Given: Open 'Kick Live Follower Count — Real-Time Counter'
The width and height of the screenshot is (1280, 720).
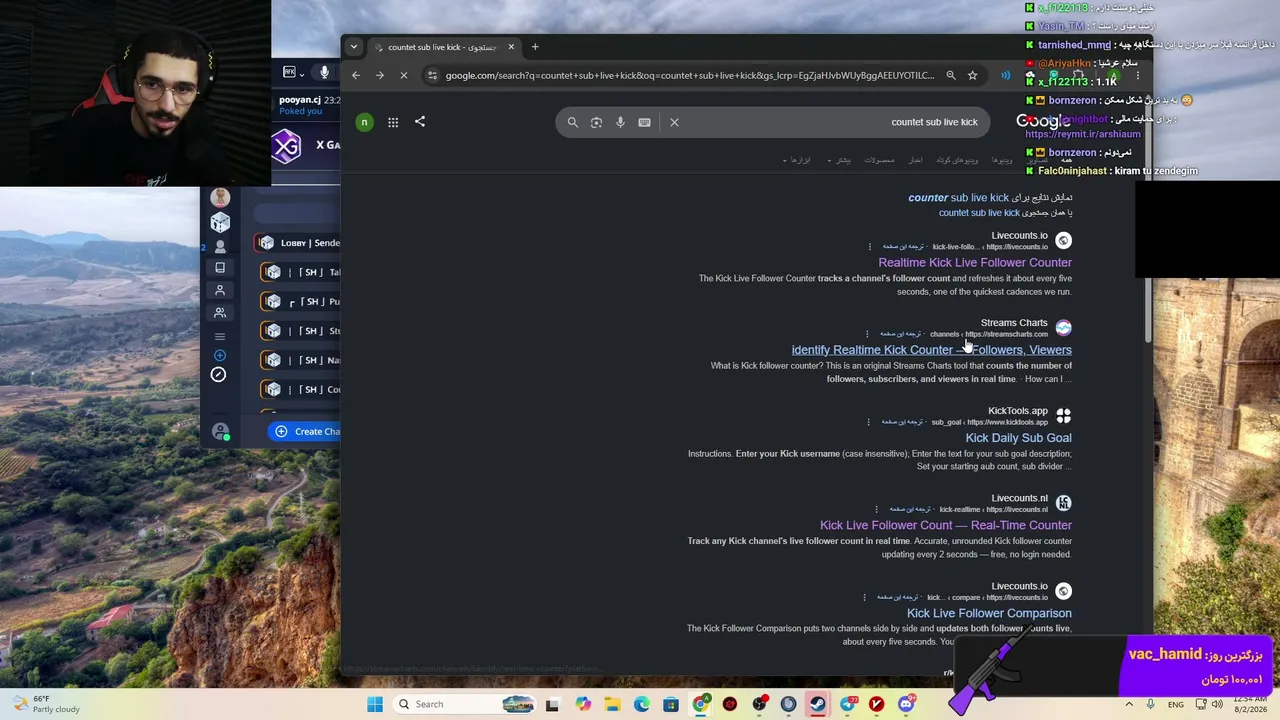Looking at the screenshot, I should coord(946,525).
